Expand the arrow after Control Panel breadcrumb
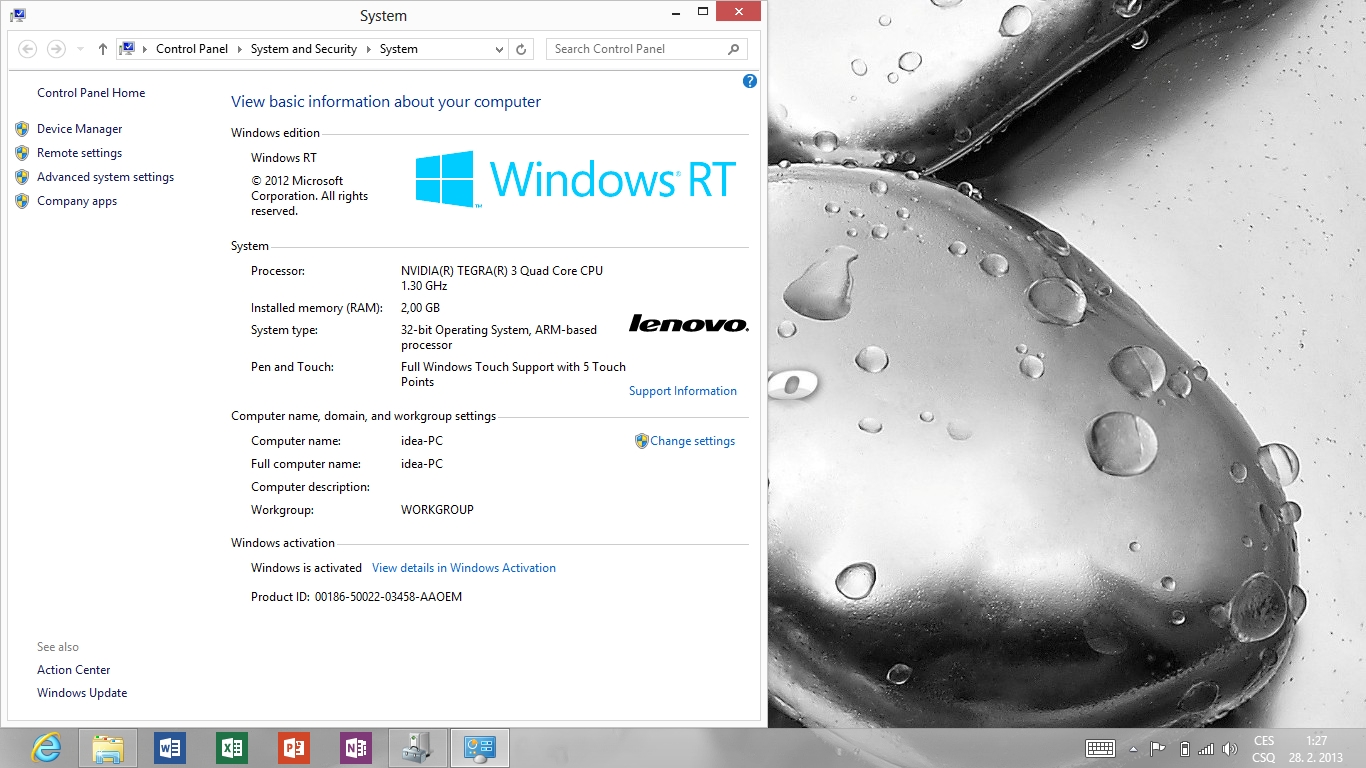Screen dimensions: 1366x768 tap(240, 49)
